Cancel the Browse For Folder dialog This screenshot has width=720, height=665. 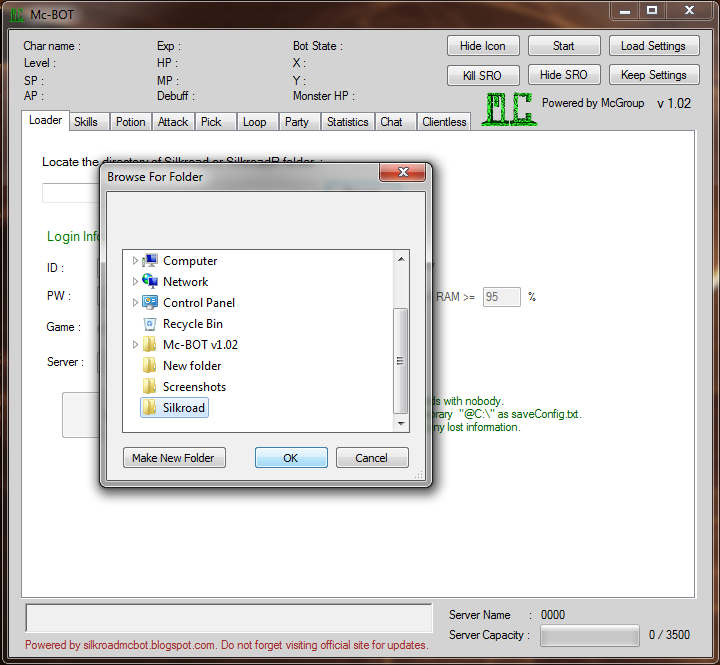tap(372, 458)
